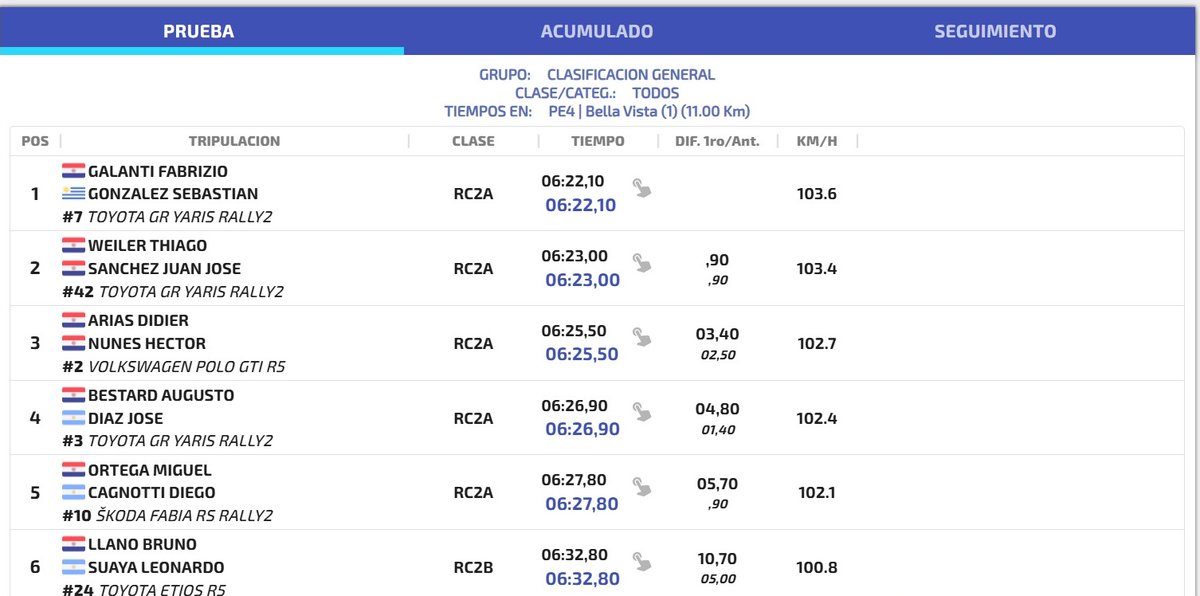This screenshot has height=596, width=1200.
Task: Select driver name ARIAS DIDIER
Action: [x=138, y=321]
